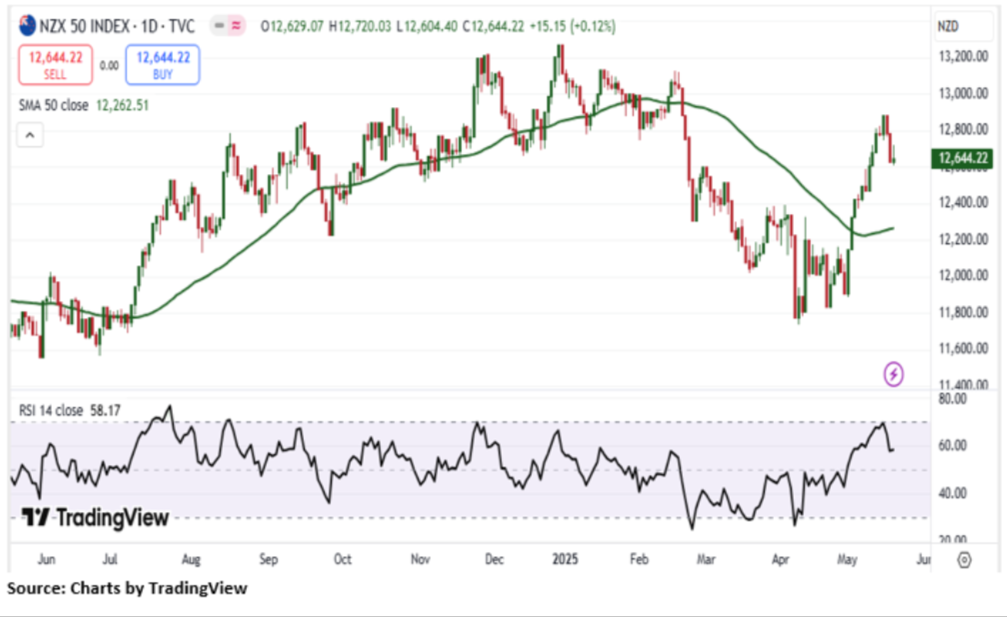This screenshot has height=617, width=1007.
Task: Collapse the indicator legend with chevron
Action: click(x=30, y=135)
